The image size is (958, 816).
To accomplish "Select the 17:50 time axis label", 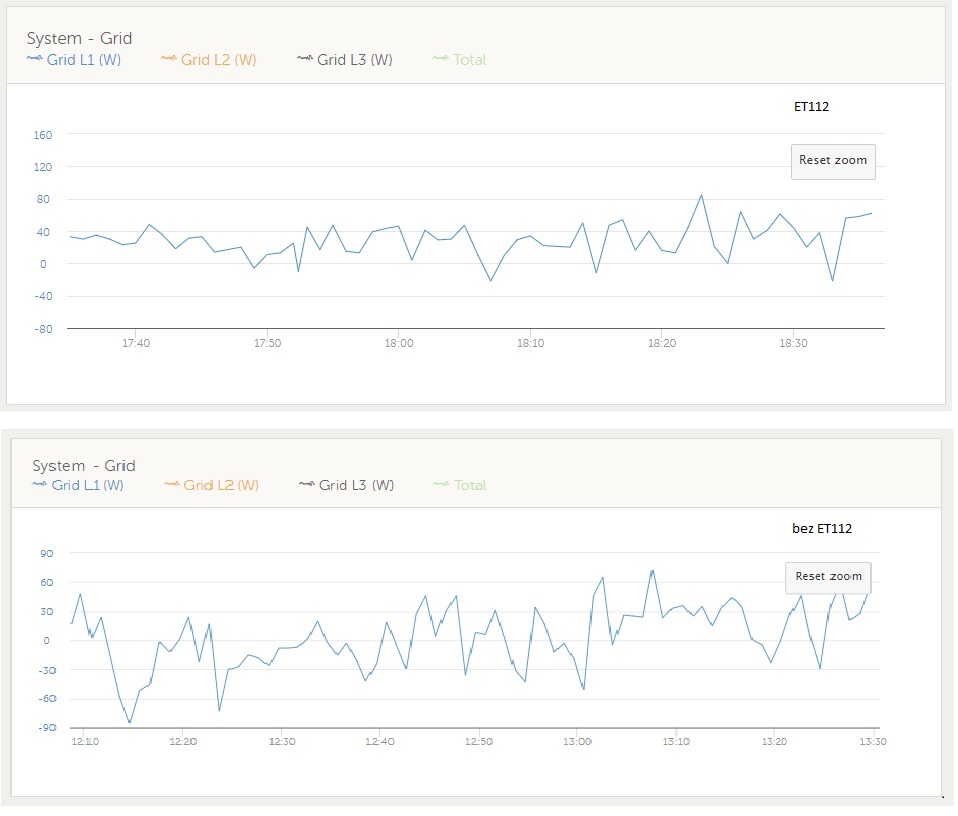I will 267,343.
